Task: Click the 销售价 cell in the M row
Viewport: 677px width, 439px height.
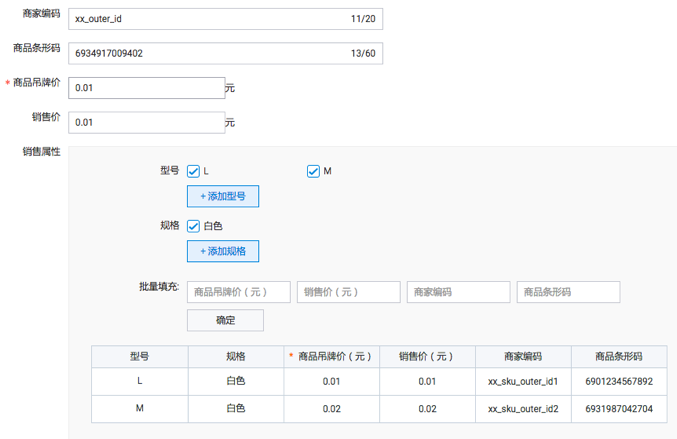Action: 427,409
